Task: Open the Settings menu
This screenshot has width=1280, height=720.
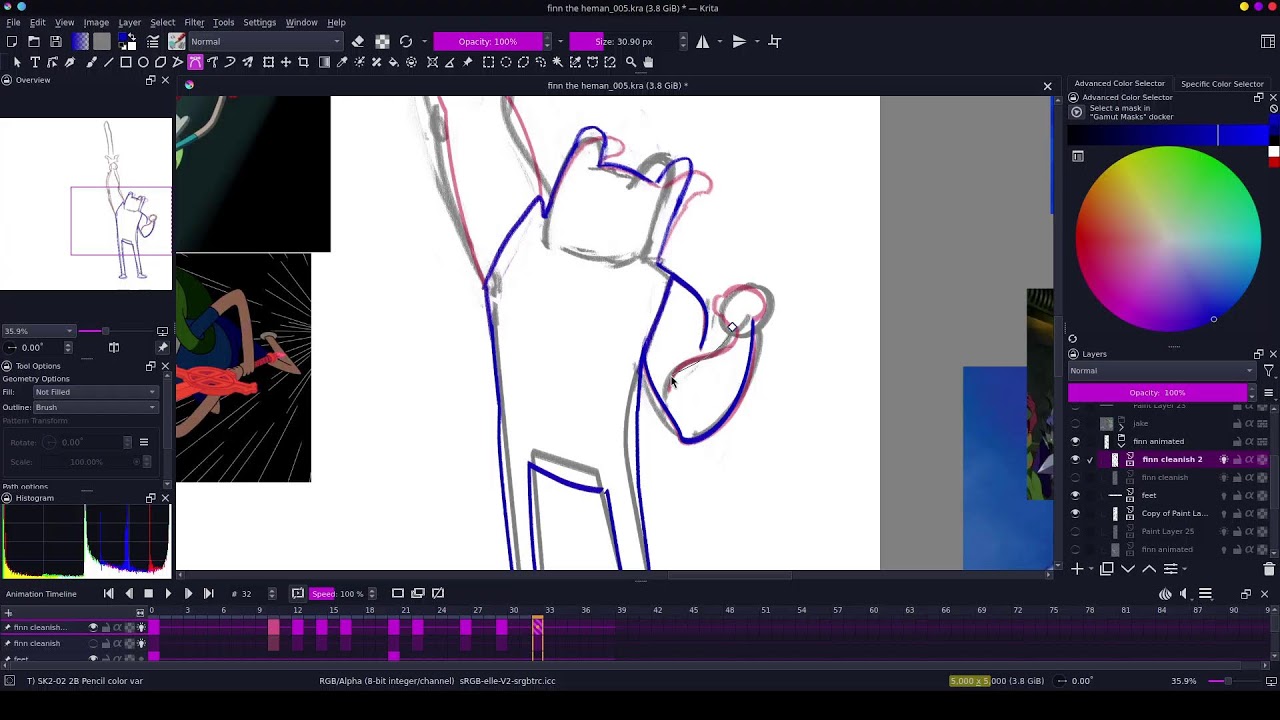Action: tap(259, 22)
